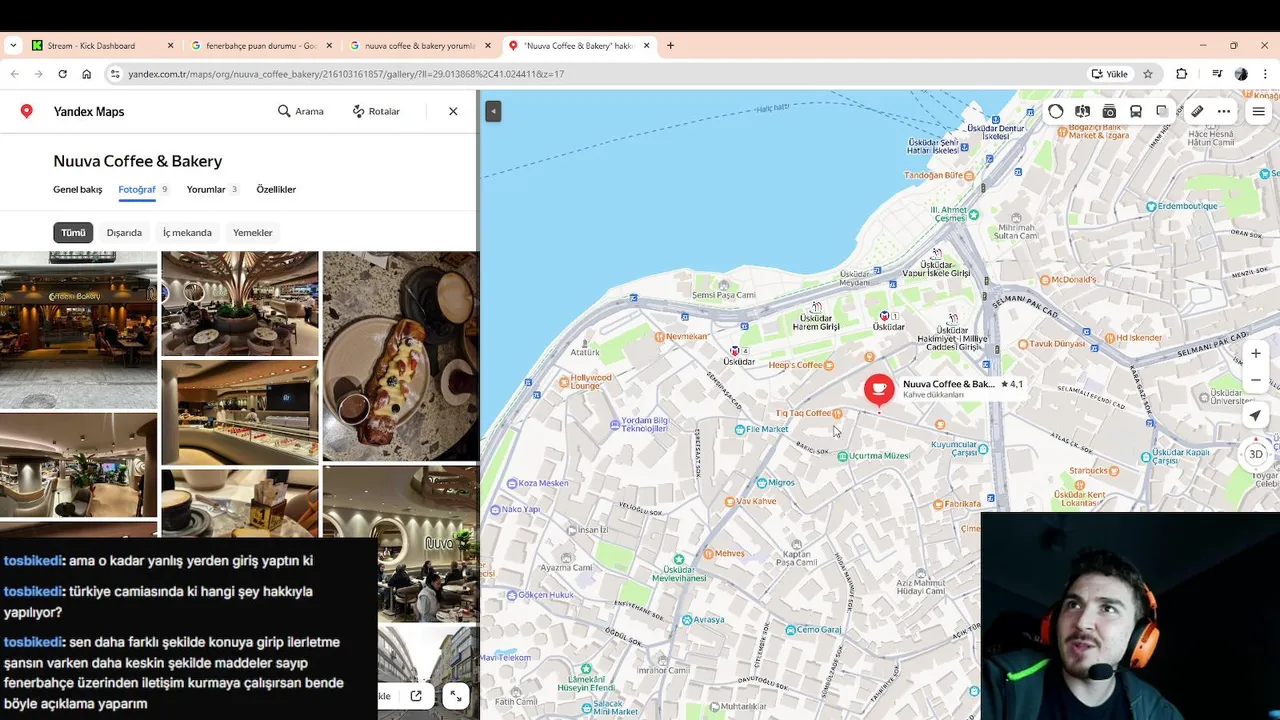The image size is (1280, 720).
Task: Filter photos by Yemekler
Action: click(252, 232)
